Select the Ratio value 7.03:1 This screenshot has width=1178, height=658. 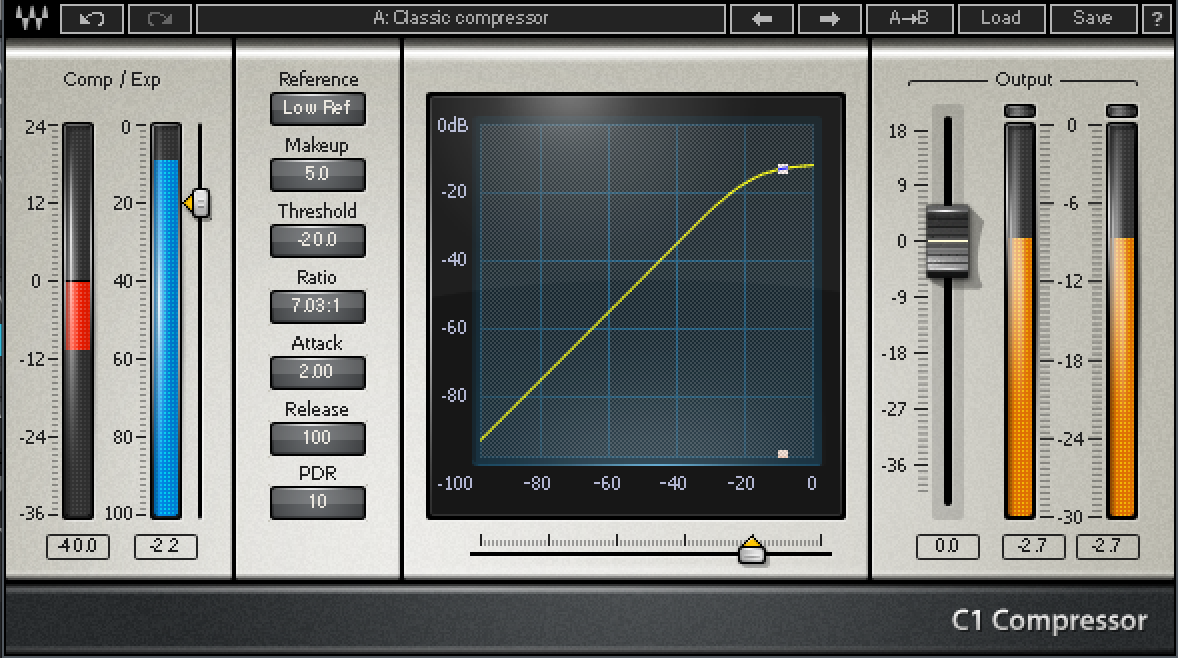[x=318, y=306]
